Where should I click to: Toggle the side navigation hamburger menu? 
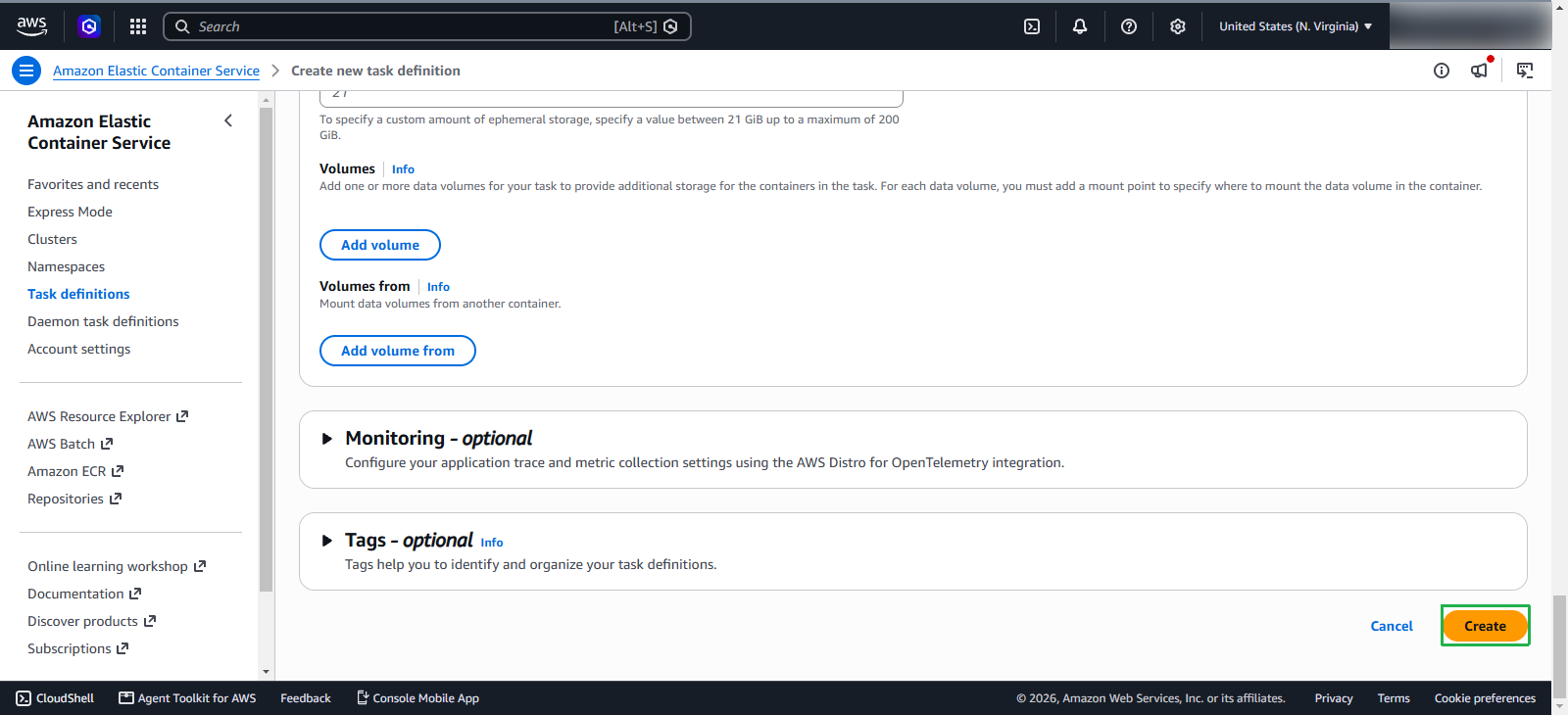[x=26, y=71]
